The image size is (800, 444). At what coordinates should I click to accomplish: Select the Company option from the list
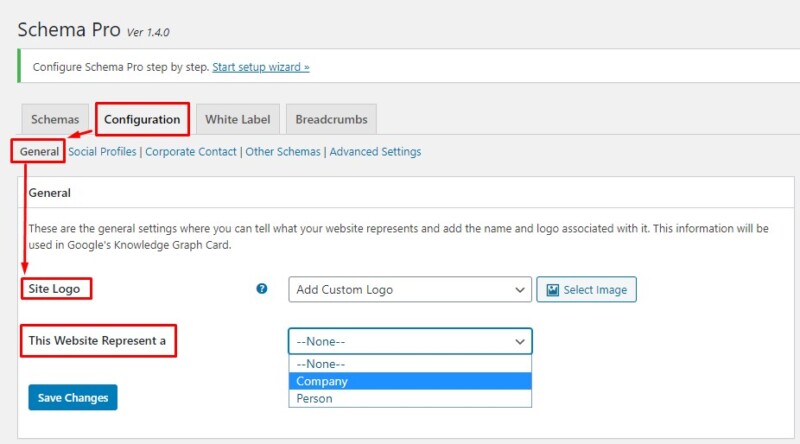322,381
